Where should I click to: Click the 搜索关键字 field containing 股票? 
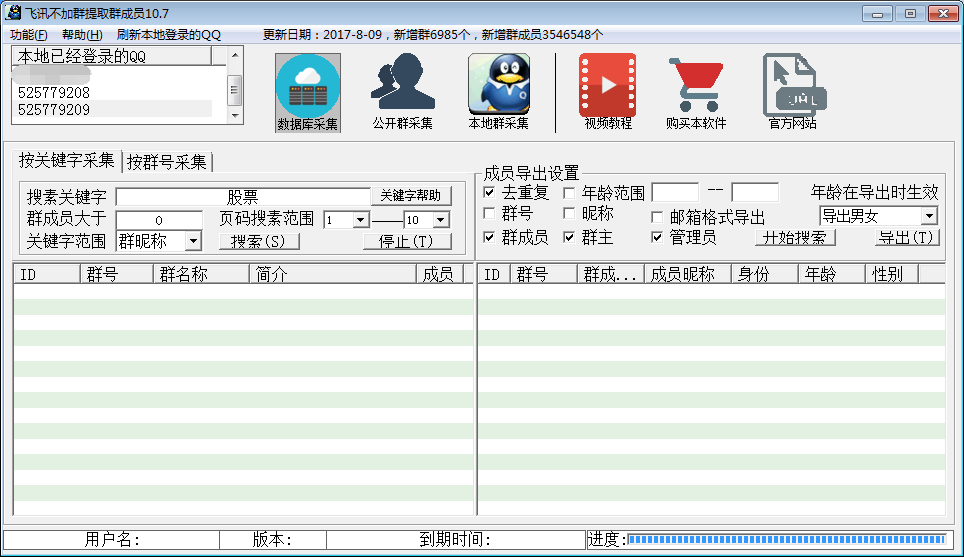coord(243,197)
